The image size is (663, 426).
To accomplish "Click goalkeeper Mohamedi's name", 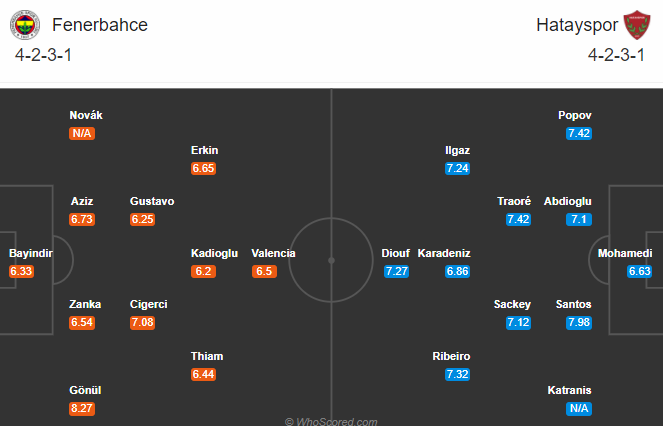I will click(625, 253).
